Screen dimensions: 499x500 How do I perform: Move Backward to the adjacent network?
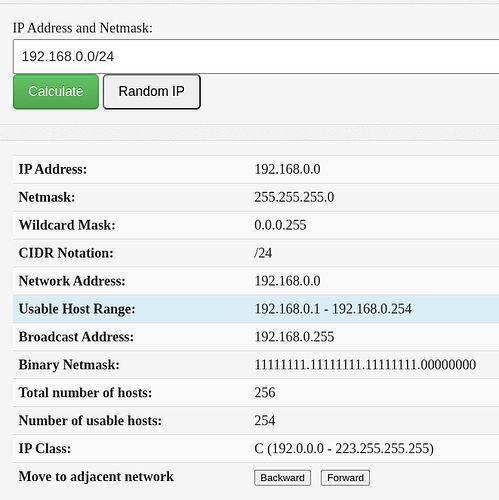tap(282, 478)
